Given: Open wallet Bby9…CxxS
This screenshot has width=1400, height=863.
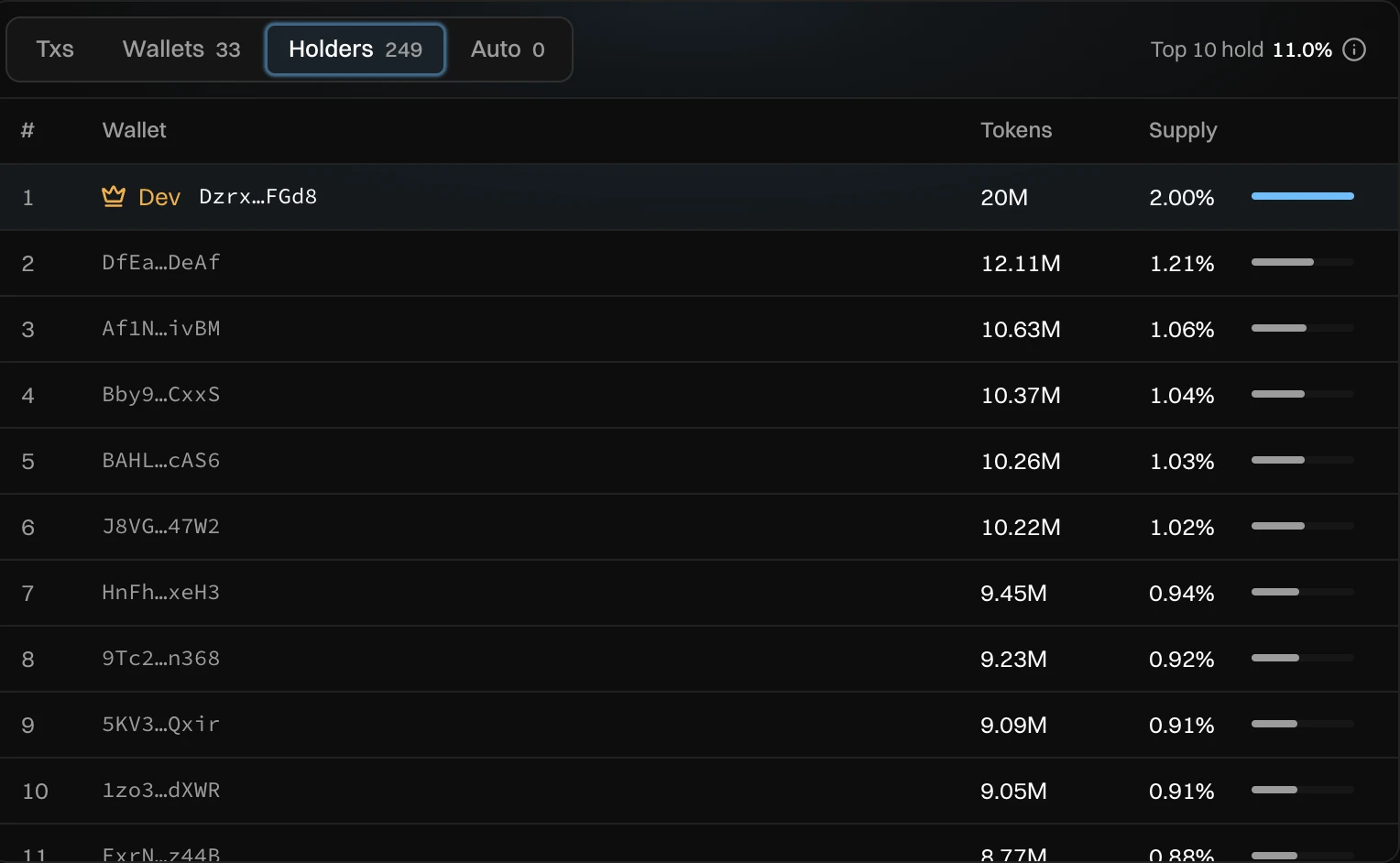Looking at the screenshot, I should click(x=161, y=395).
